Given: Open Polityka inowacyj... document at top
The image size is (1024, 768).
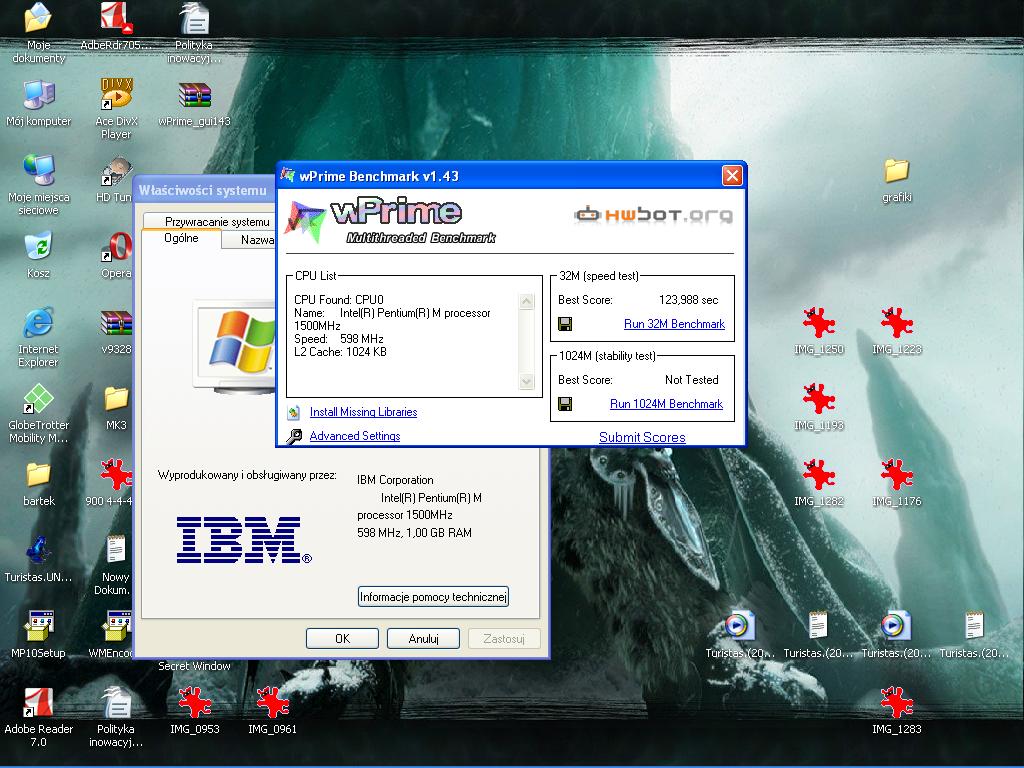Looking at the screenshot, I should [194, 33].
